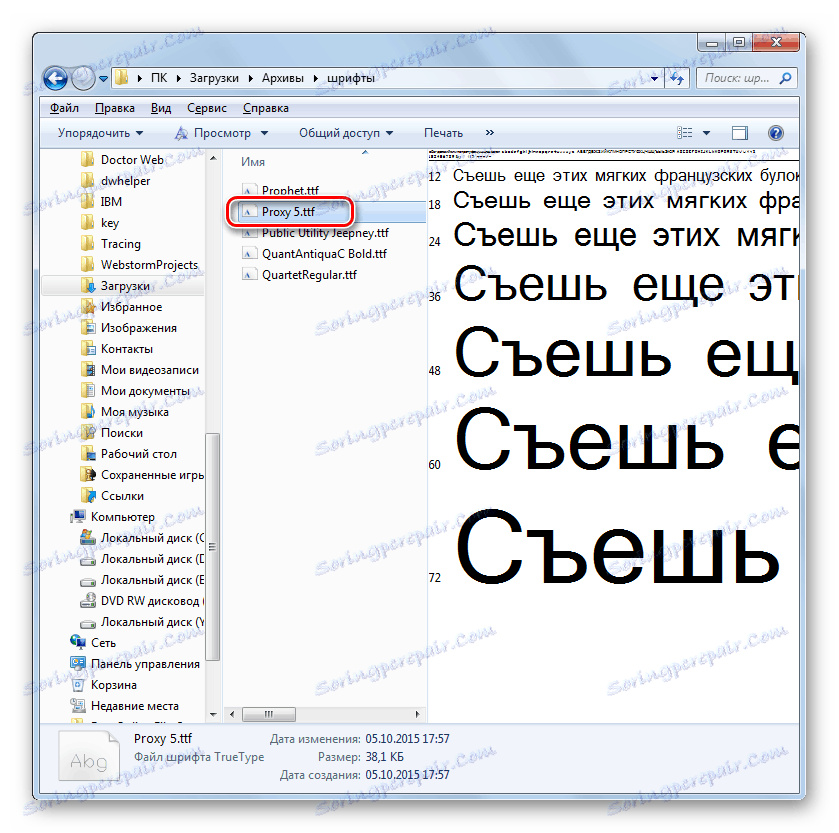Open the Справка menu
This screenshot has width=839, height=833.
click(265, 108)
